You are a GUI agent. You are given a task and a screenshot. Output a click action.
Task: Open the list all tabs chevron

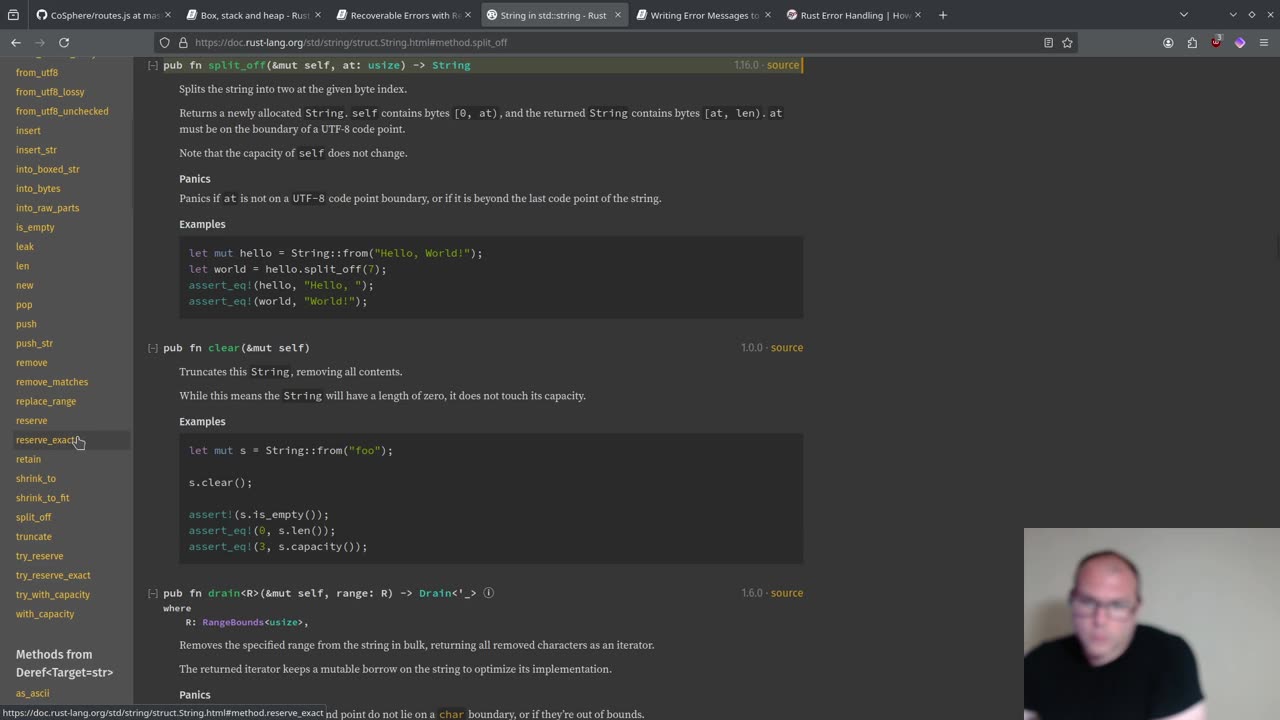[x=1184, y=15]
